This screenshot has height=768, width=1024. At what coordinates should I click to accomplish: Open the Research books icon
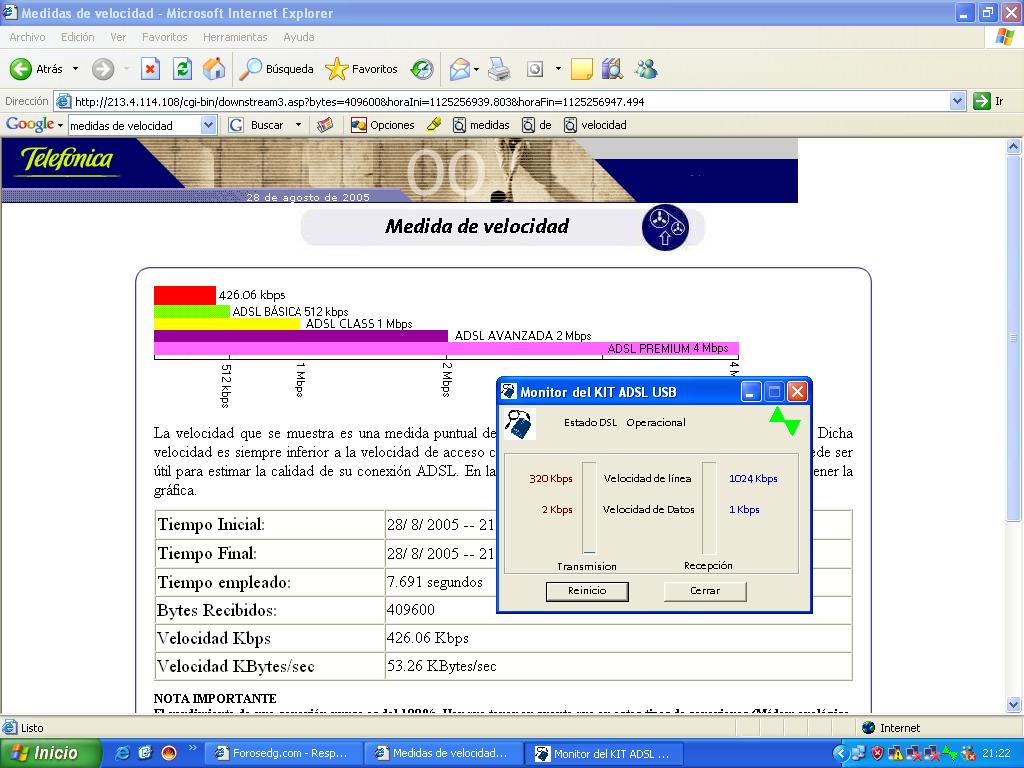(612, 69)
